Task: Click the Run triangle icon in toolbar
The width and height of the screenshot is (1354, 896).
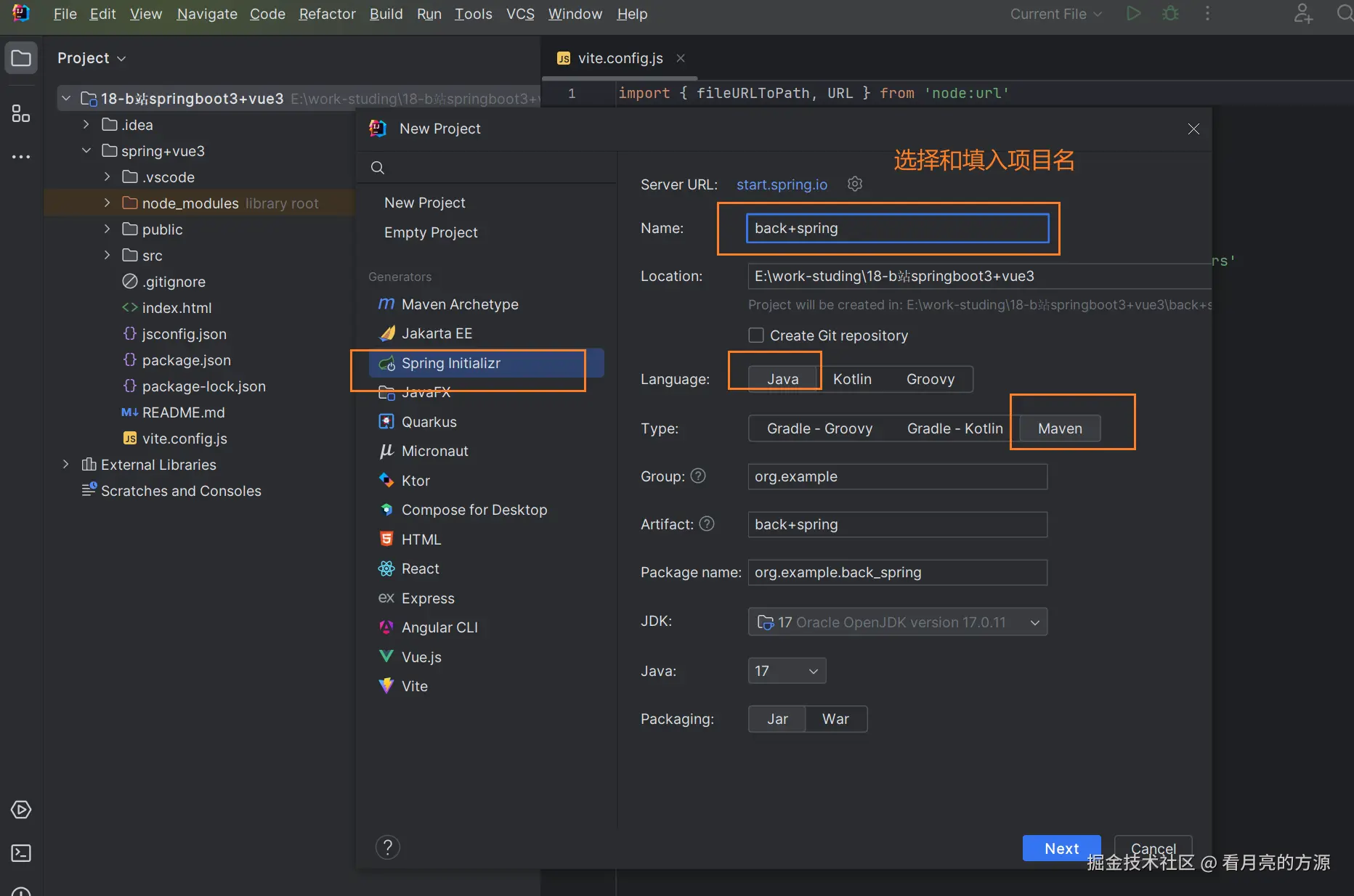Action: (1133, 14)
